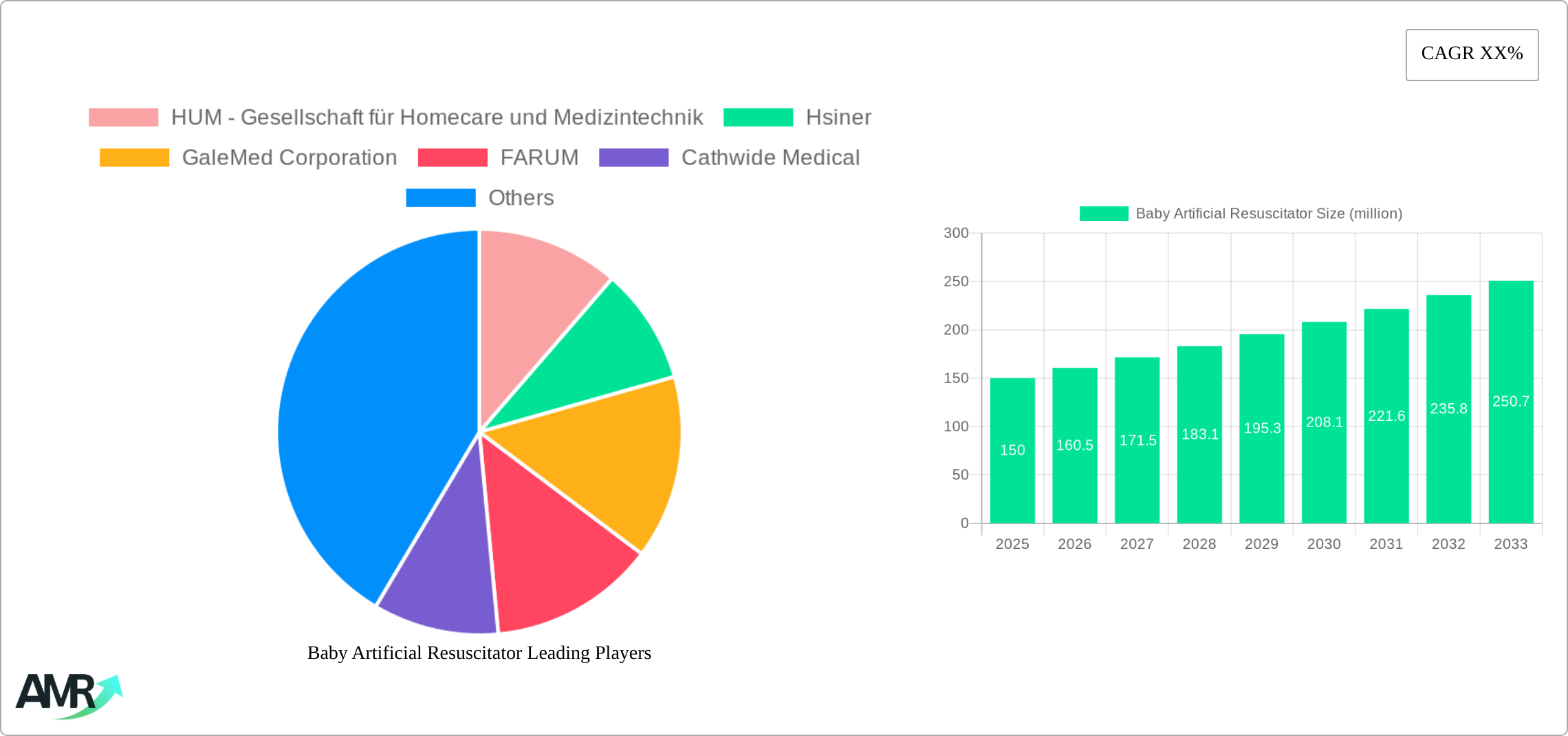This screenshot has width=1568, height=736.
Task: Click the CAGR XX% label
Action: (1471, 54)
